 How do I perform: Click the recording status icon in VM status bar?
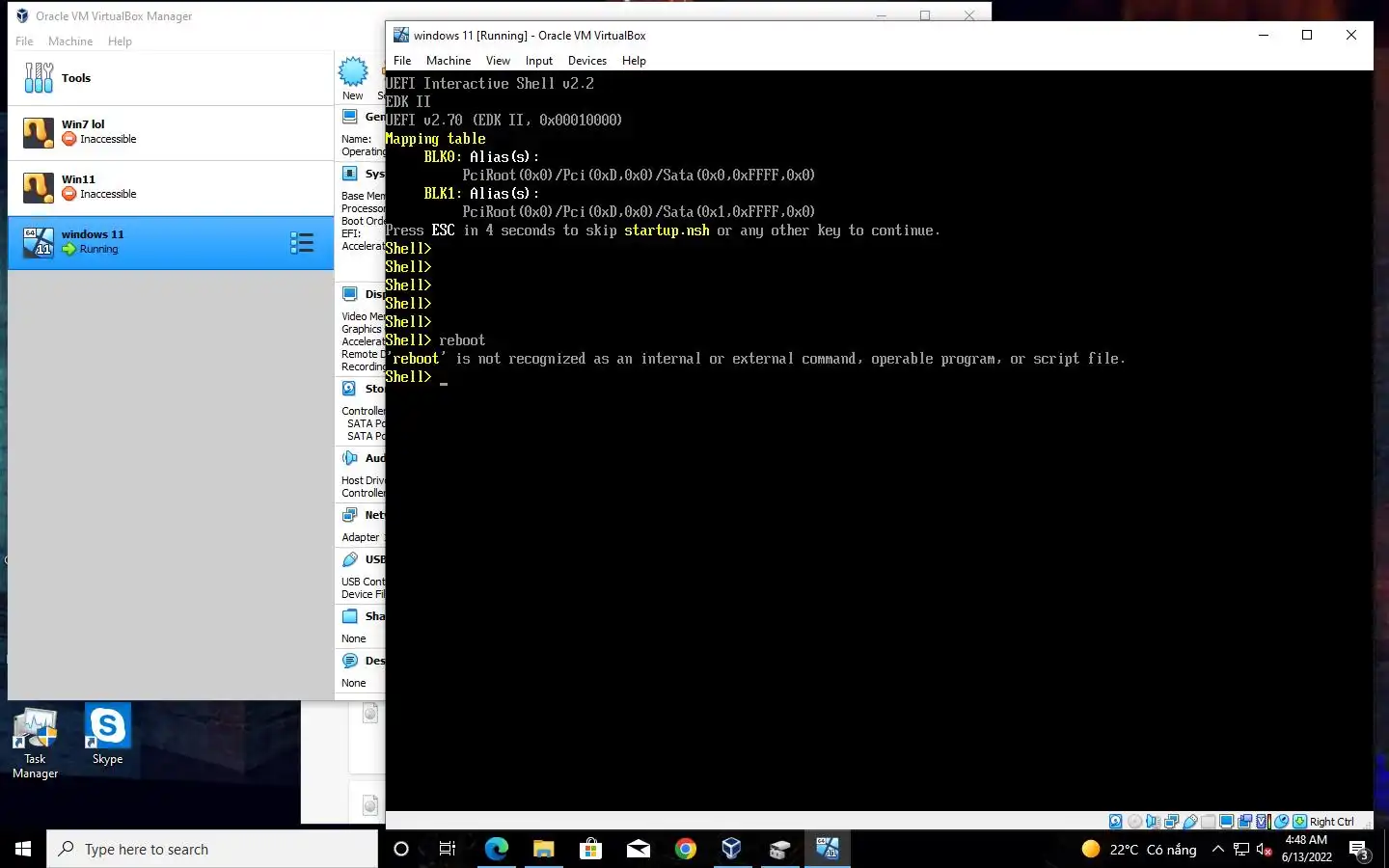click(x=1245, y=822)
